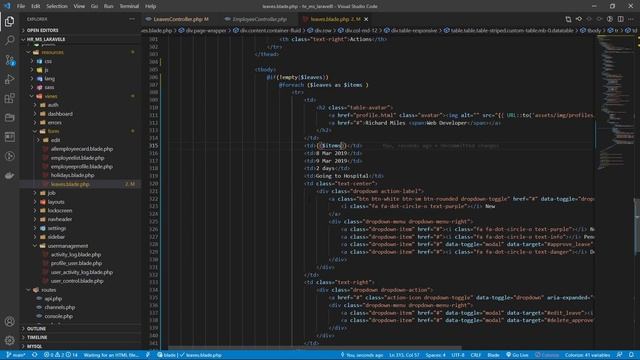Viewport: 640px width, 360px height.
Task: Click the Colorize: 41 variables status item
Action: [x=587, y=355]
